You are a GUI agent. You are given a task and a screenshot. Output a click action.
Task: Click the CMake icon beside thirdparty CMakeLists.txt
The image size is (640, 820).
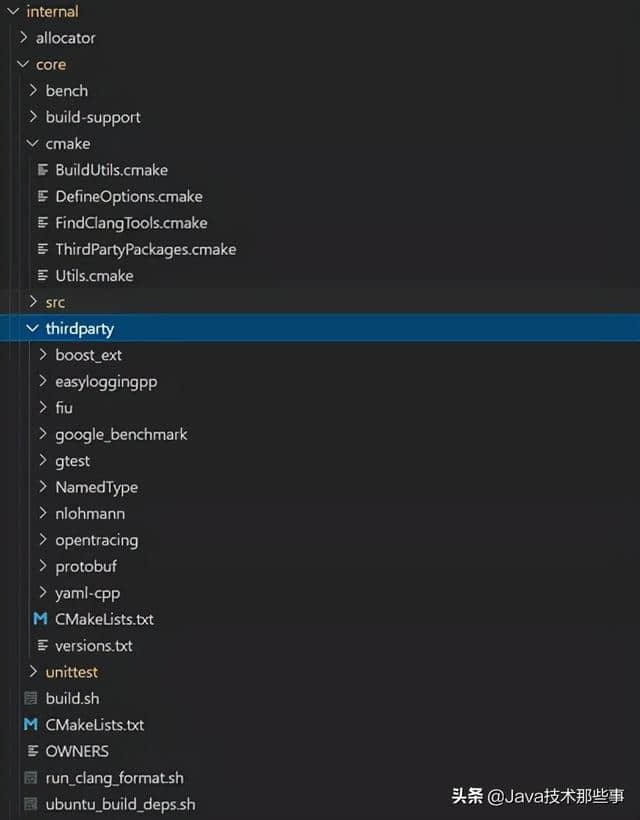click(41, 619)
